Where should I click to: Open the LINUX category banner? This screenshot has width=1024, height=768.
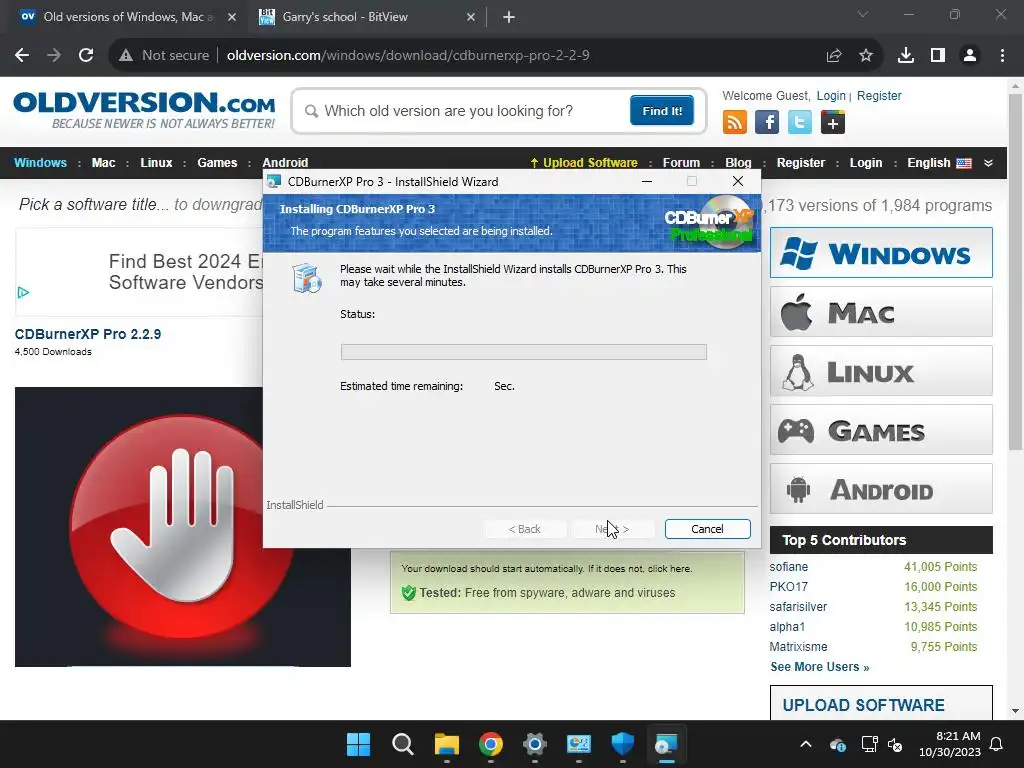point(881,371)
